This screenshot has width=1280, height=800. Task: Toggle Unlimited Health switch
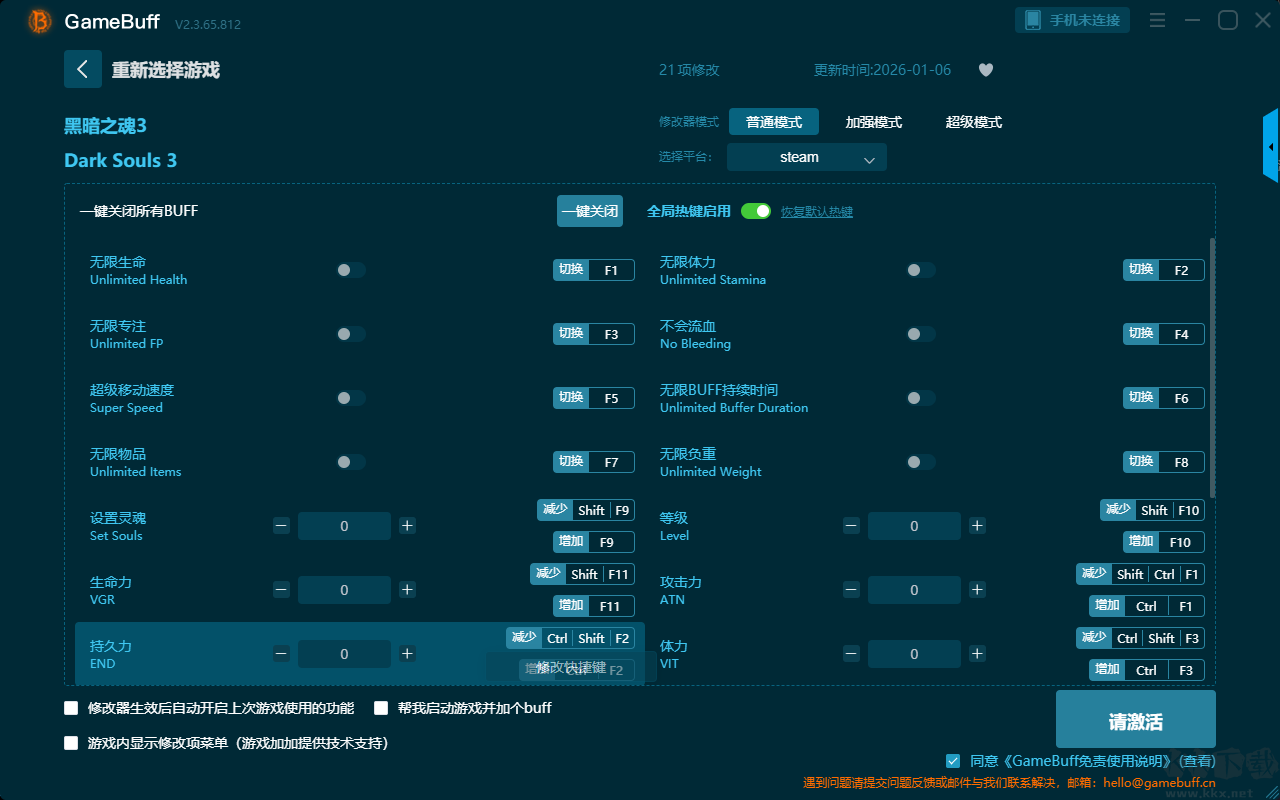351,270
